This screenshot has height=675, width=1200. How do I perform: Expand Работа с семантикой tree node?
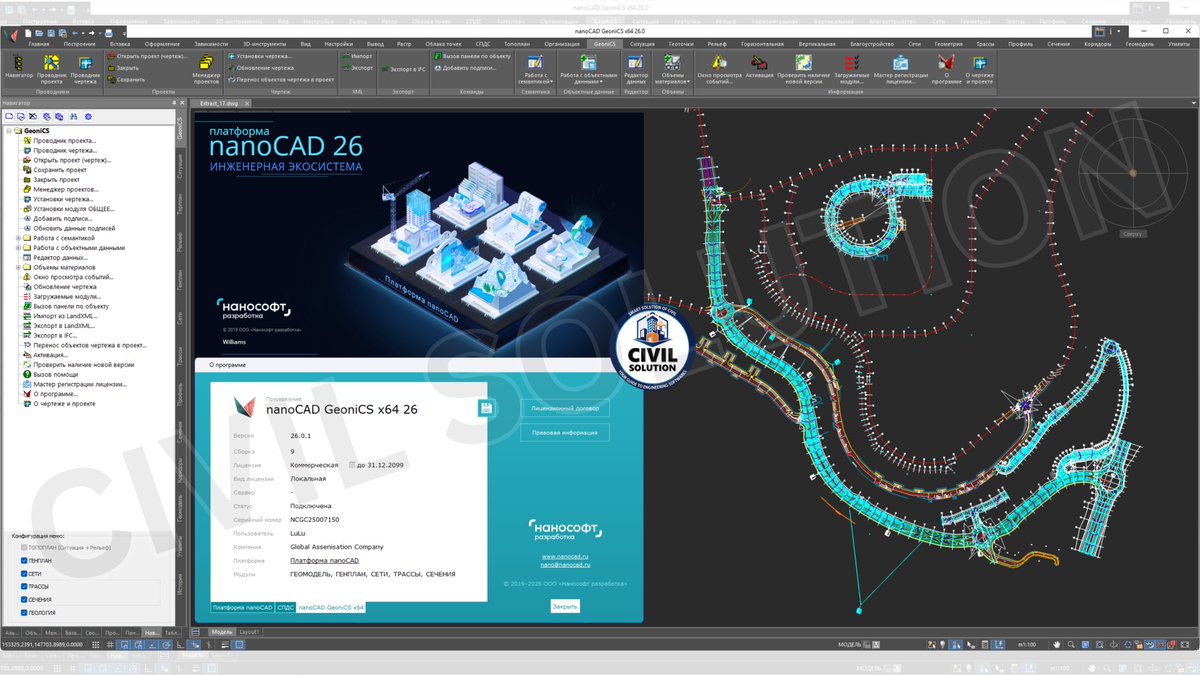pos(17,239)
